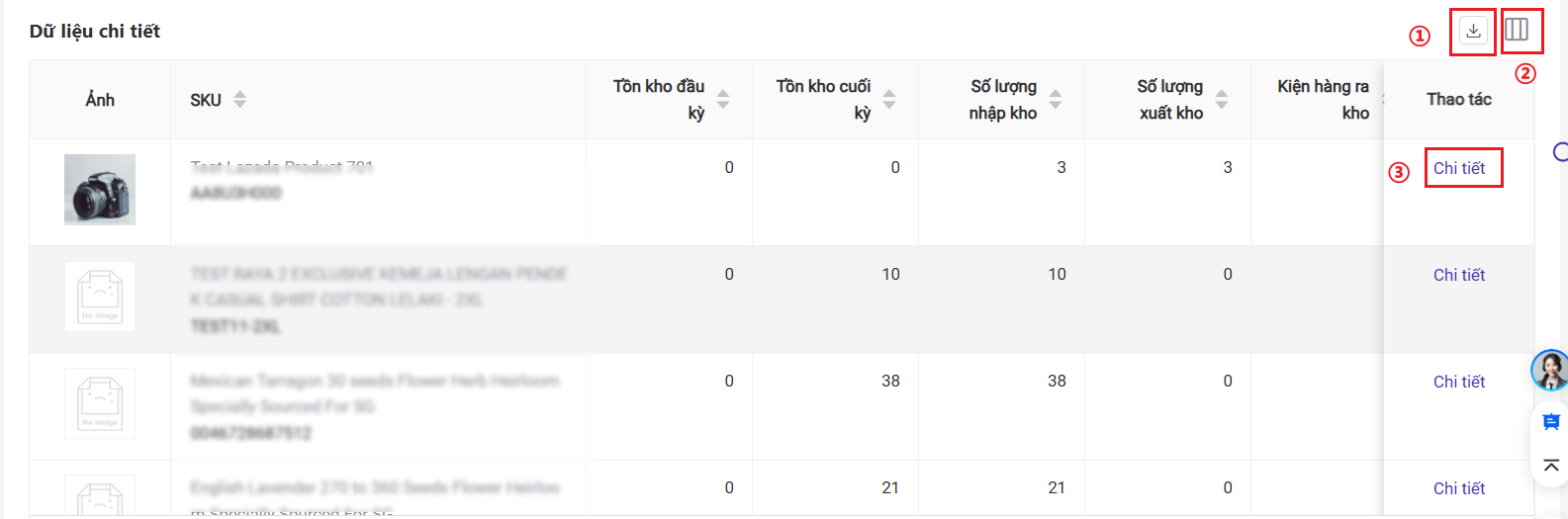Sort by SKU column arrows
Viewport: 1568px width, 519px height.
239,100
